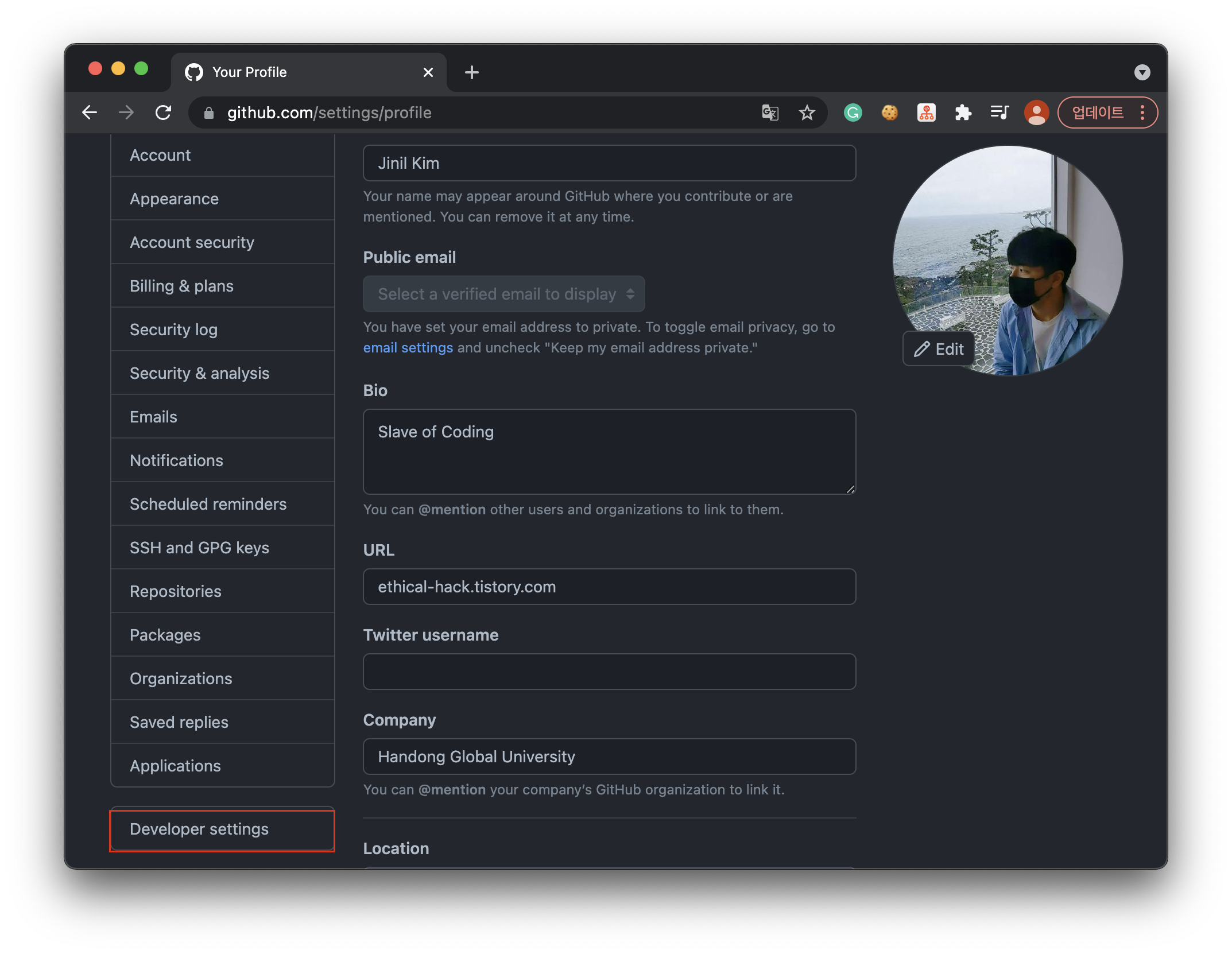The width and height of the screenshot is (1232, 954).
Task: Follow the email settings link
Action: (x=408, y=348)
